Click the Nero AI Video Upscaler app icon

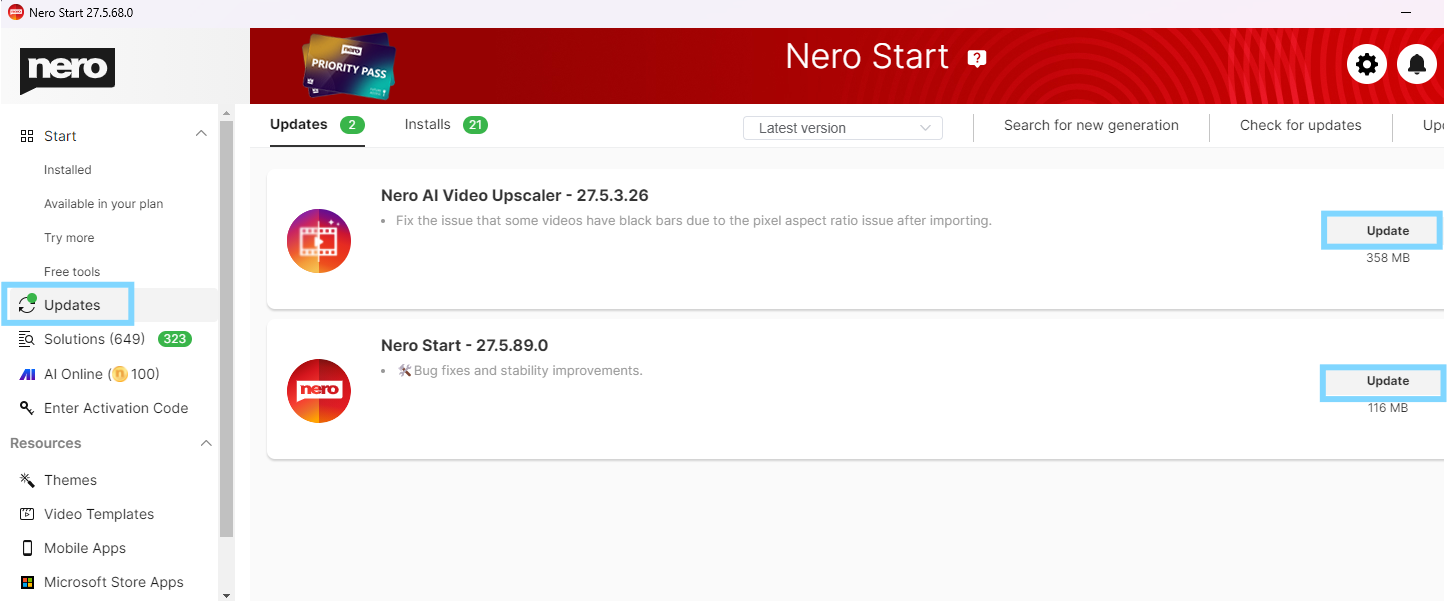(319, 241)
